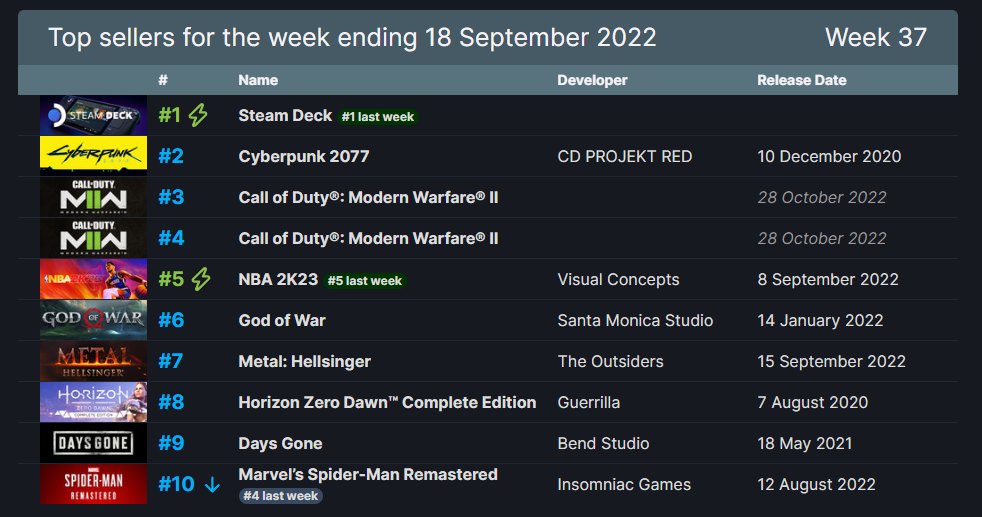Click the Metal: Hellsinger artwork thumbnail

click(93, 361)
